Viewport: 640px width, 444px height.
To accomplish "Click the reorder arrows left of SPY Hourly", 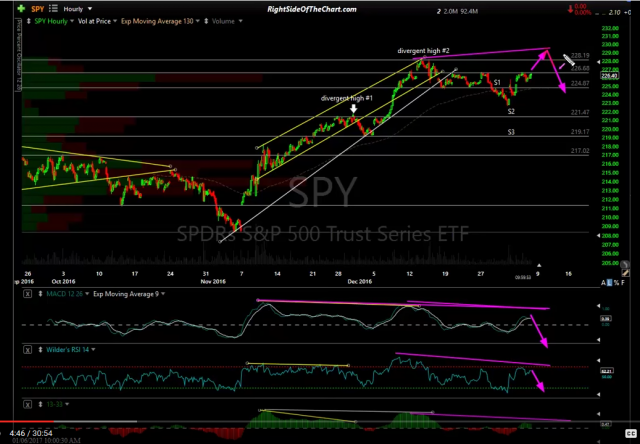I will (x=28, y=21).
